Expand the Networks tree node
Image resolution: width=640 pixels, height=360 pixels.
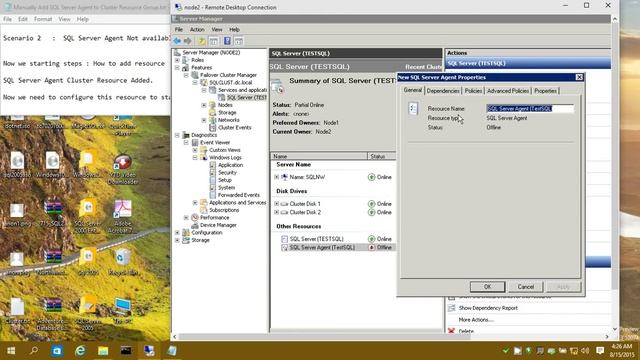coord(204,120)
